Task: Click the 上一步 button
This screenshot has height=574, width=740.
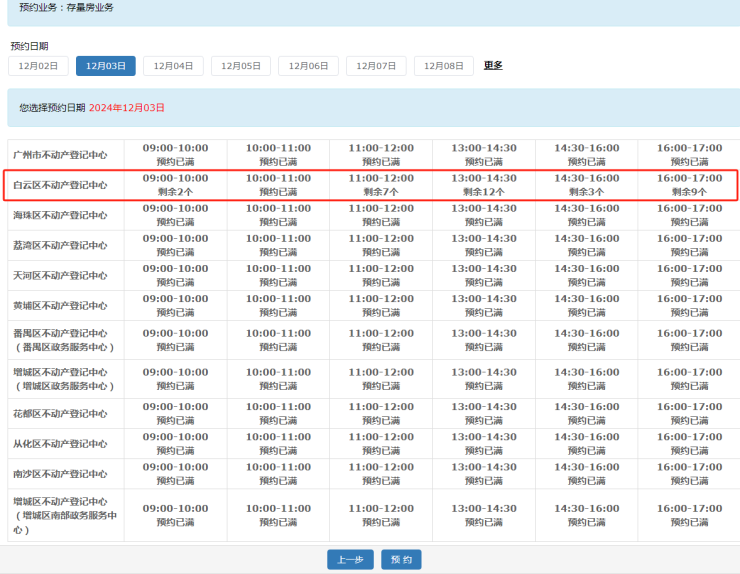Action: point(350,559)
